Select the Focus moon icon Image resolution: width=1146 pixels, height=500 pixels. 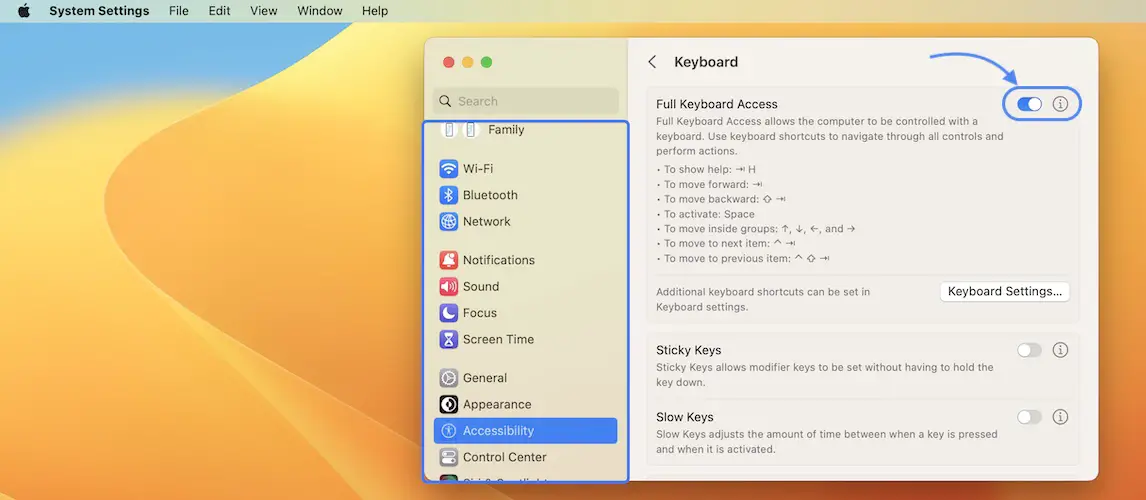click(449, 313)
